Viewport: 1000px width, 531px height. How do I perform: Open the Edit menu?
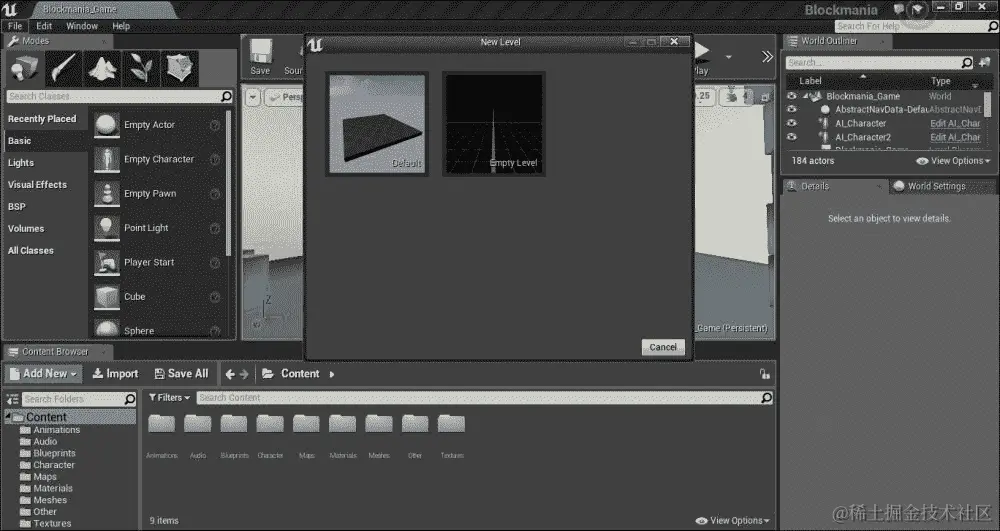pos(44,26)
